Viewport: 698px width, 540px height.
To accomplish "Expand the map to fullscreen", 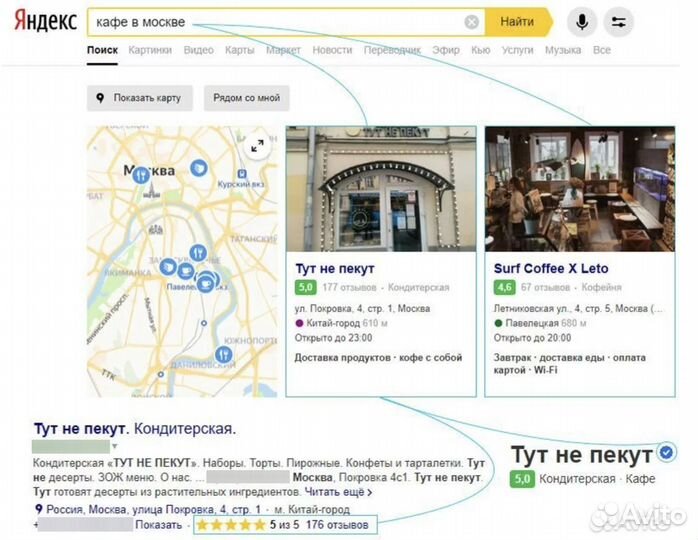I will [x=257, y=146].
